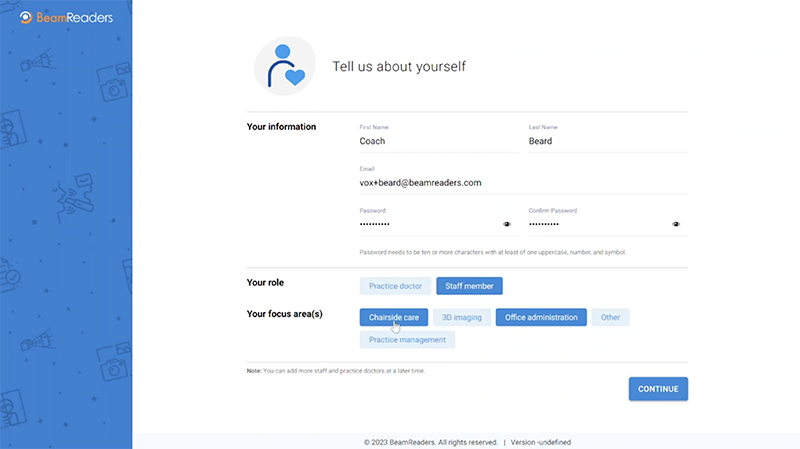Focus the First Name field
Image resolution: width=800 pixels, height=449 pixels.
[439, 141]
